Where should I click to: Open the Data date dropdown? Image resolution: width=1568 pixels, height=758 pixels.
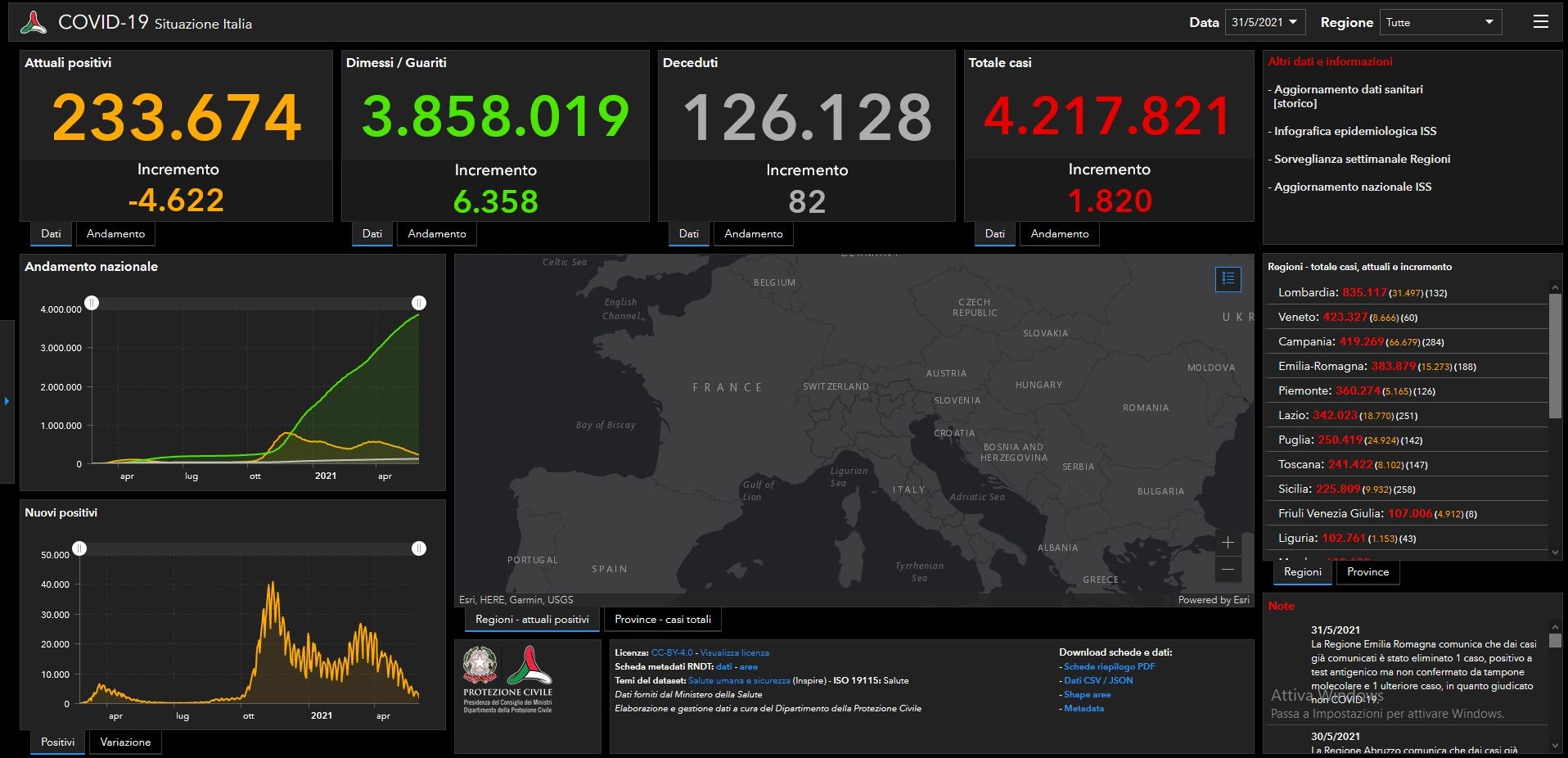pyautogui.click(x=1264, y=22)
